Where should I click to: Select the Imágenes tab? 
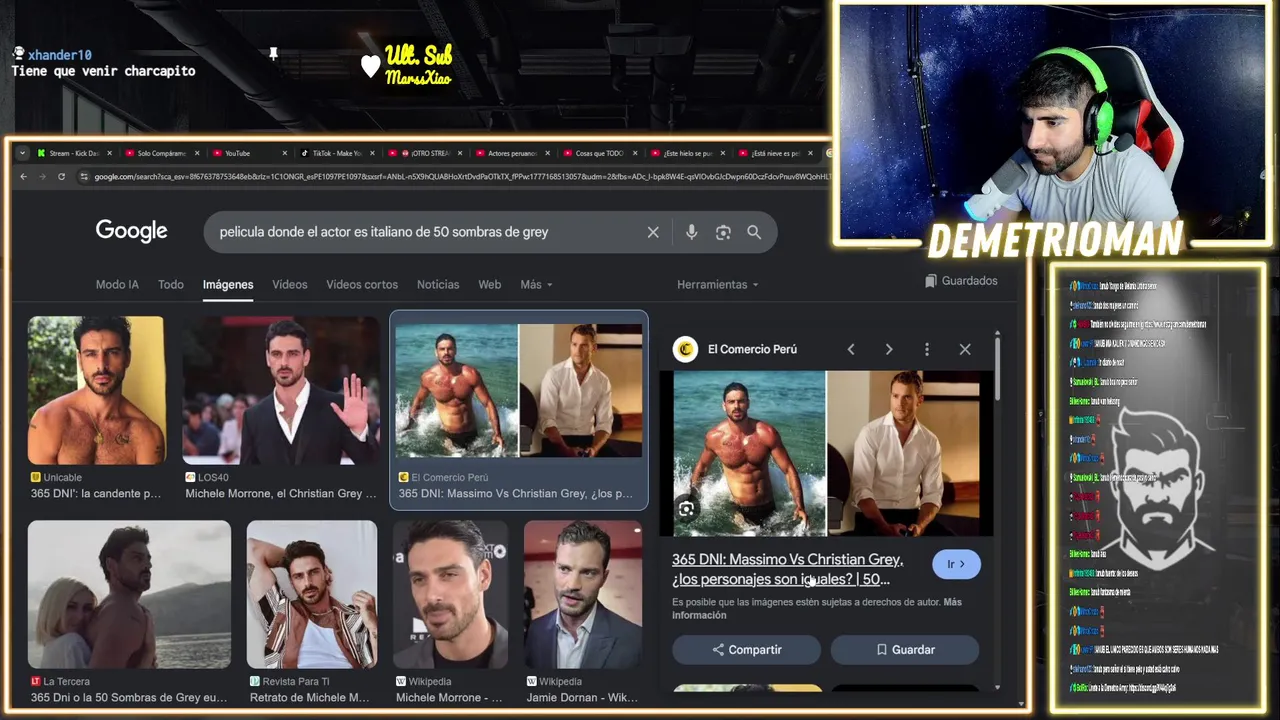coord(228,285)
